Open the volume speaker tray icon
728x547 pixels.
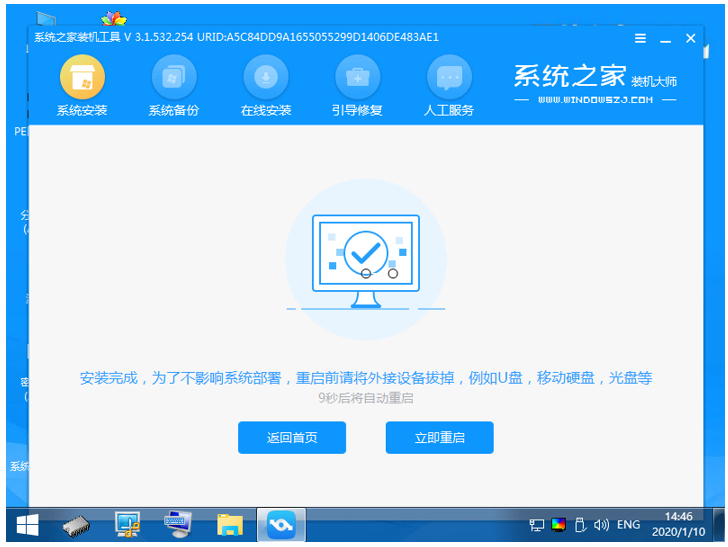[x=600, y=524]
